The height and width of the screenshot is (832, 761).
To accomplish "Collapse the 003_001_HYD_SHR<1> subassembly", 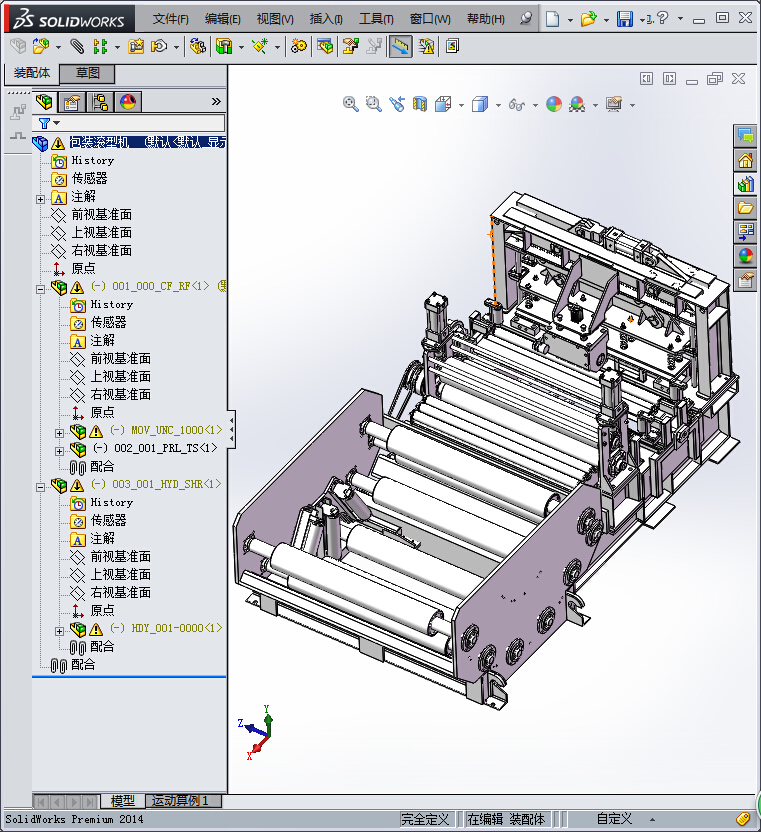I will [x=40, y=487].
